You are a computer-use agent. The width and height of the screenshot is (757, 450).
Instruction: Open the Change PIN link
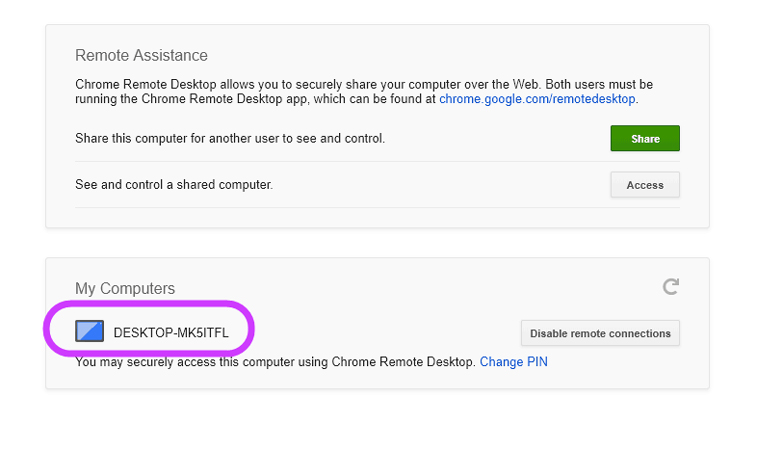513,362
